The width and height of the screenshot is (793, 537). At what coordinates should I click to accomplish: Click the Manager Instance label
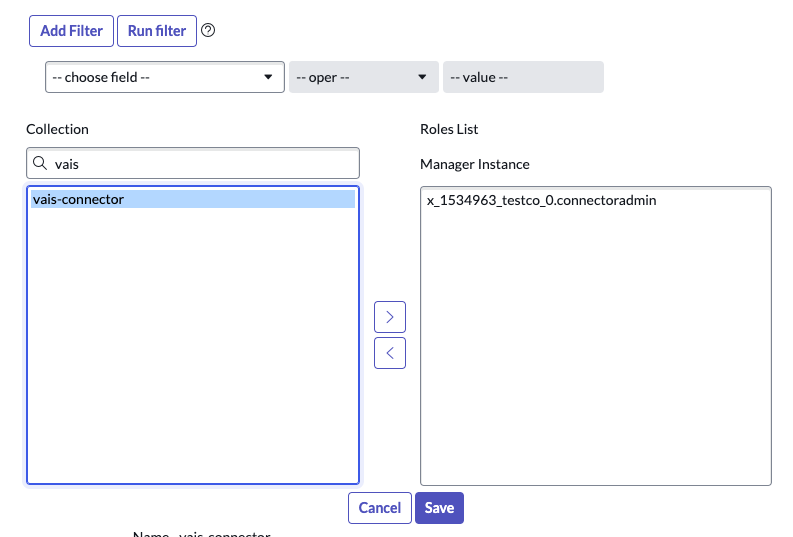(474, 164)
